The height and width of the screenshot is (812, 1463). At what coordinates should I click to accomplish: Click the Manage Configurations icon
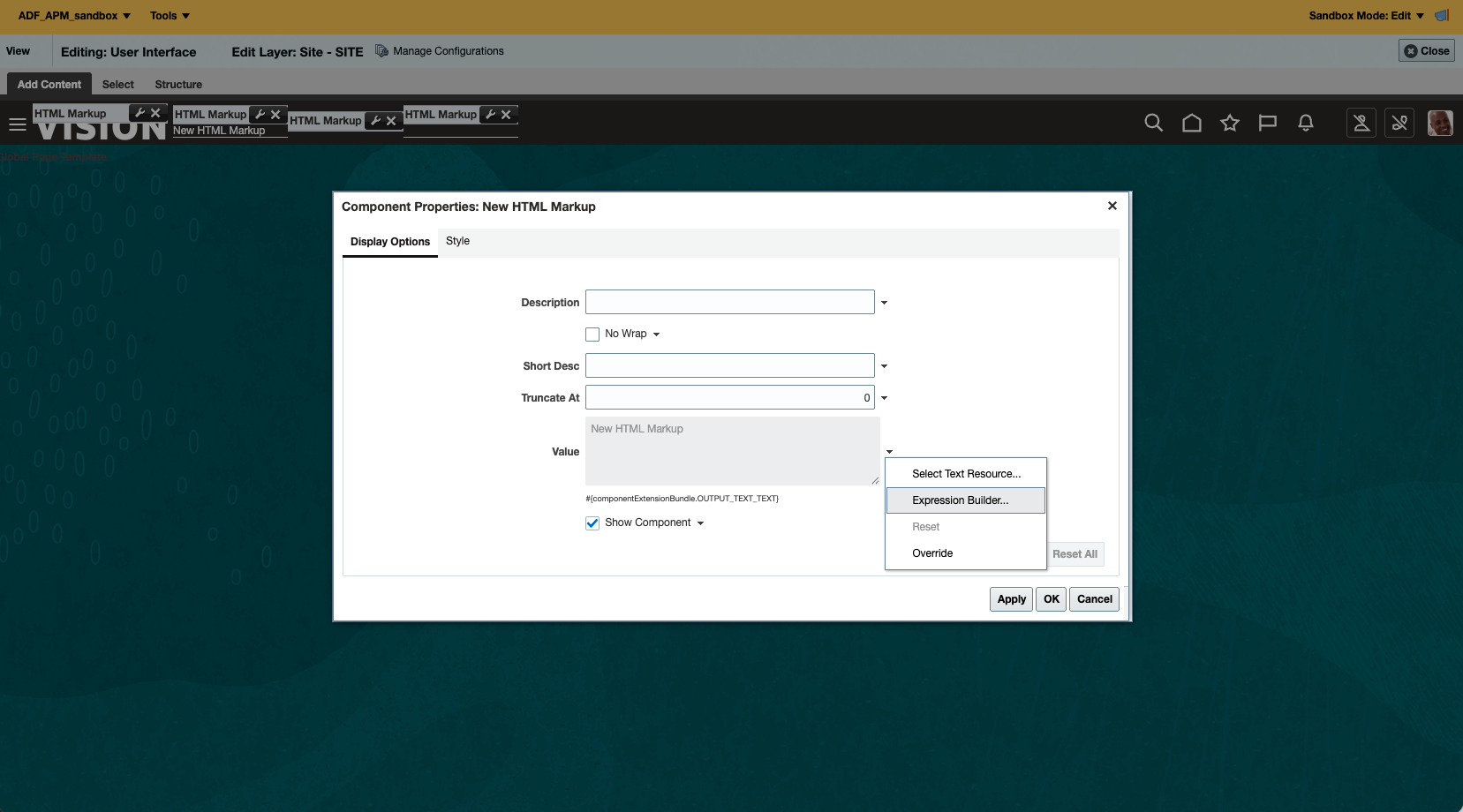coord(381,50)
